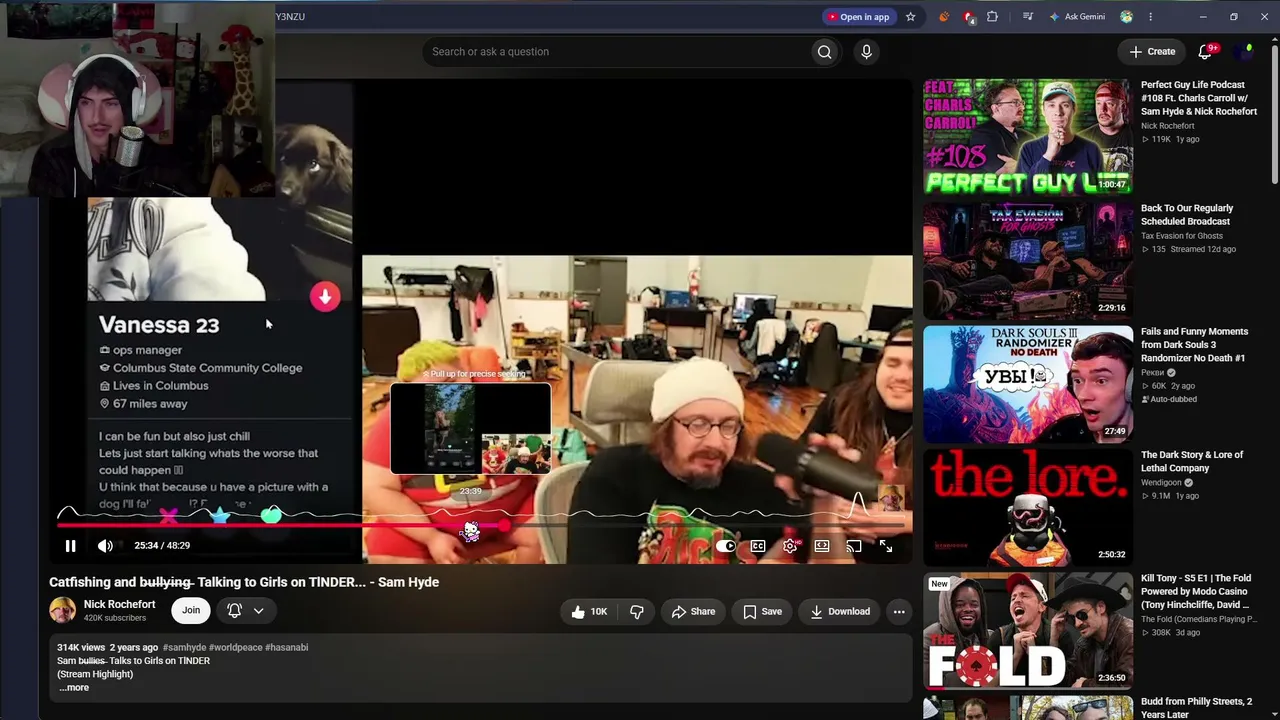Expand notification options chevron beside bell

coord(258,610)
